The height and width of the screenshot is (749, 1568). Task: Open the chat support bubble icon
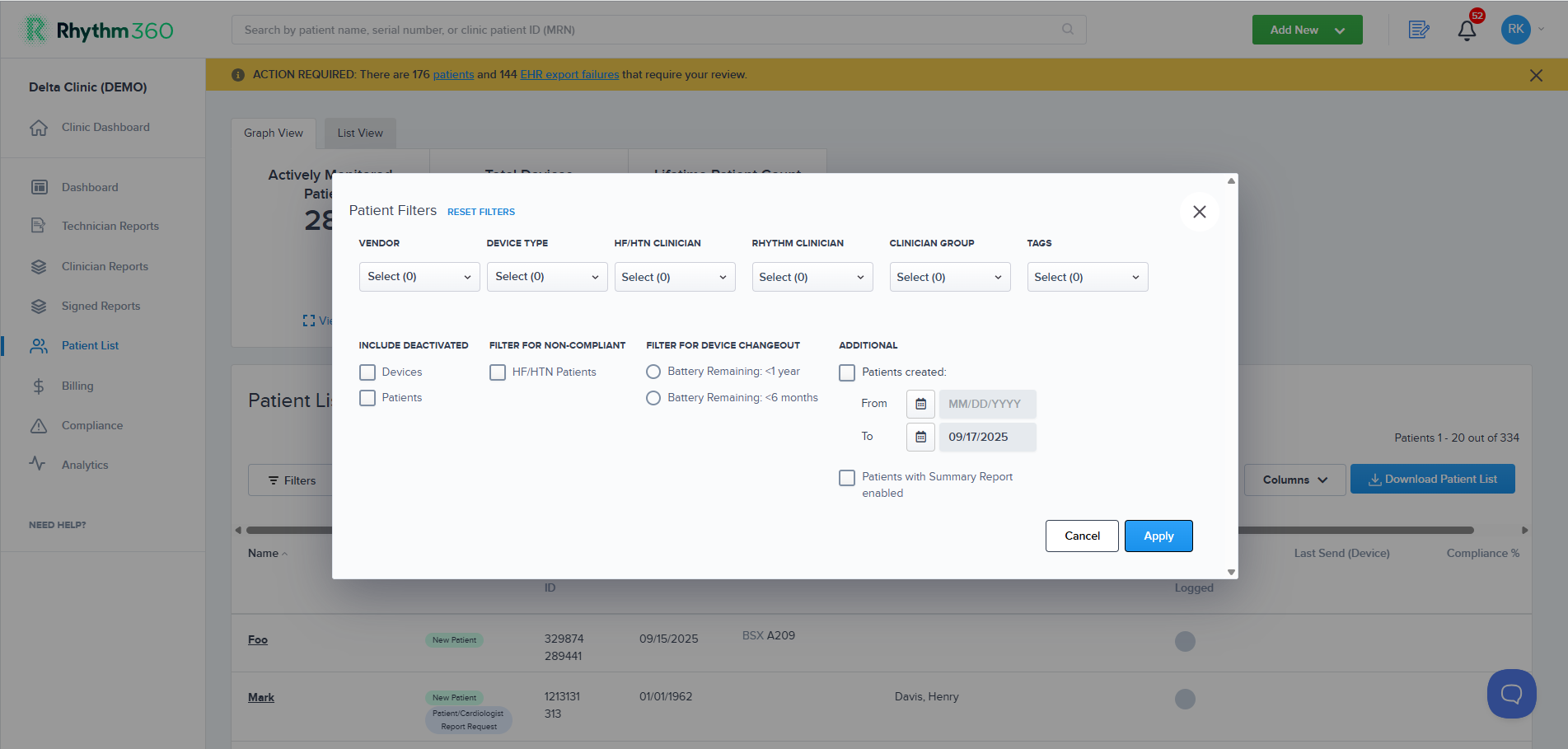click(x=1511, y=694)
